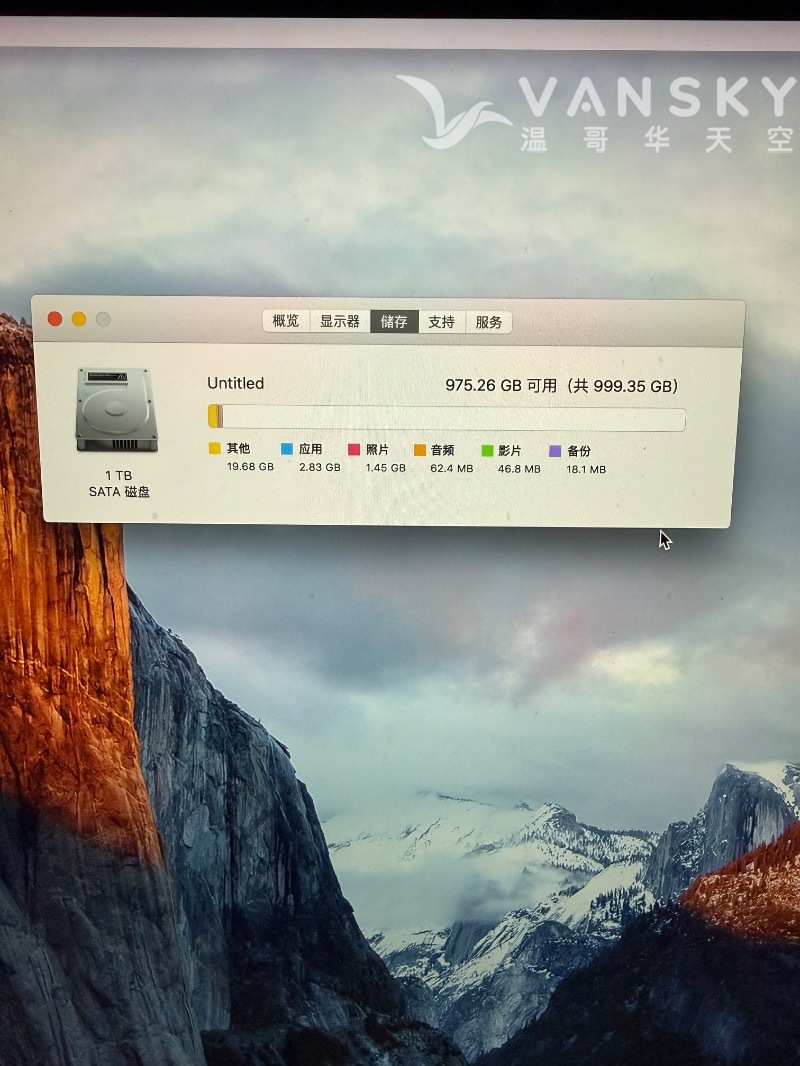Click the orange 音频 storage indicator

pos(420,449)
